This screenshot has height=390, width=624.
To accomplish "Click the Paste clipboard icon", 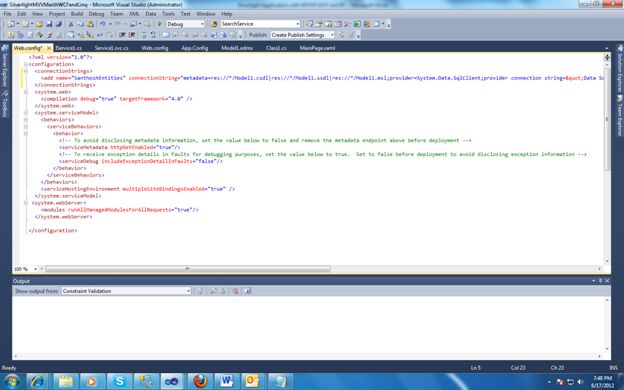I will [x=90, y=24].
